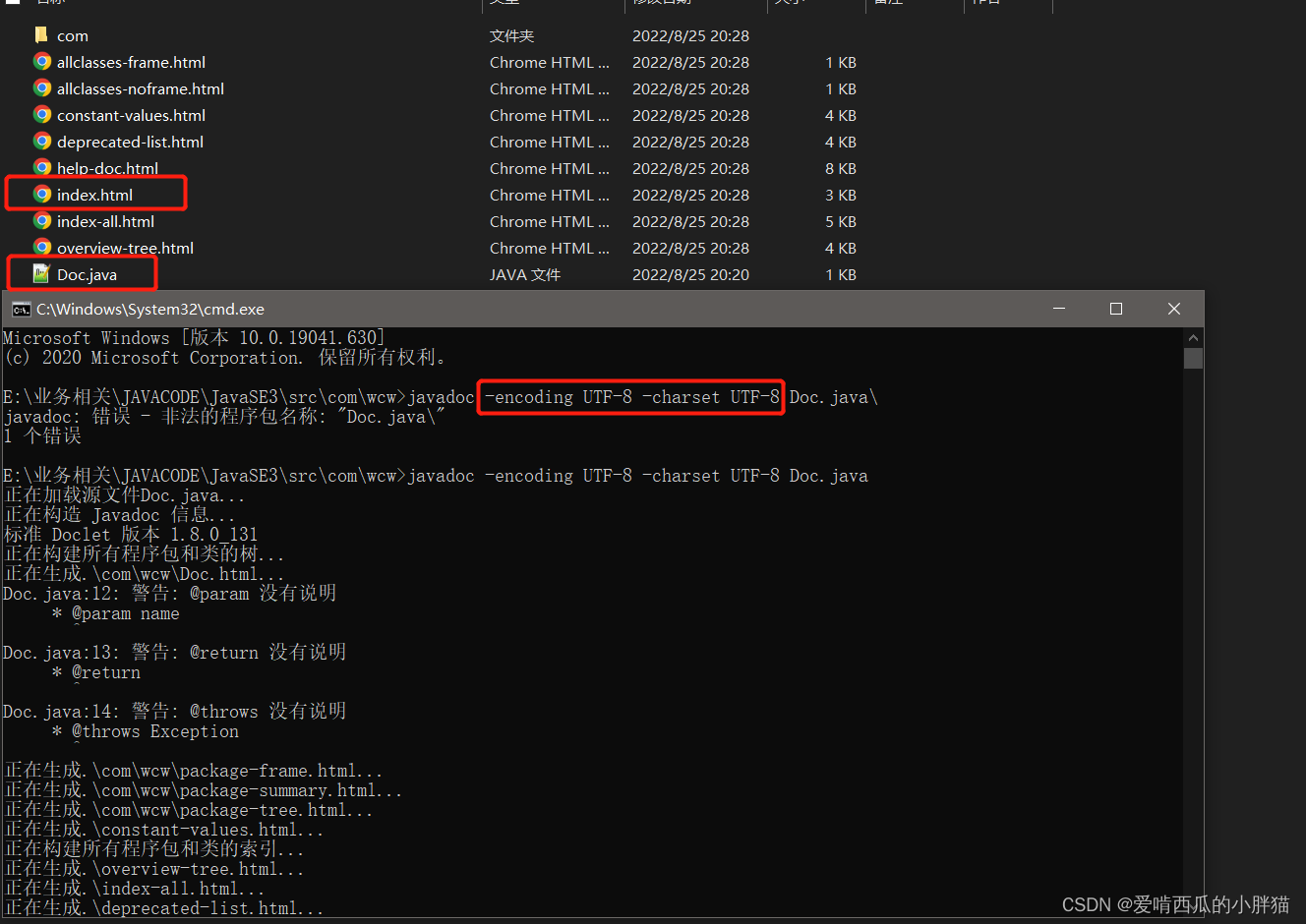1306x924 pixels.
Task: Select file name allclasses-frame.html
Action: point(131,62)
